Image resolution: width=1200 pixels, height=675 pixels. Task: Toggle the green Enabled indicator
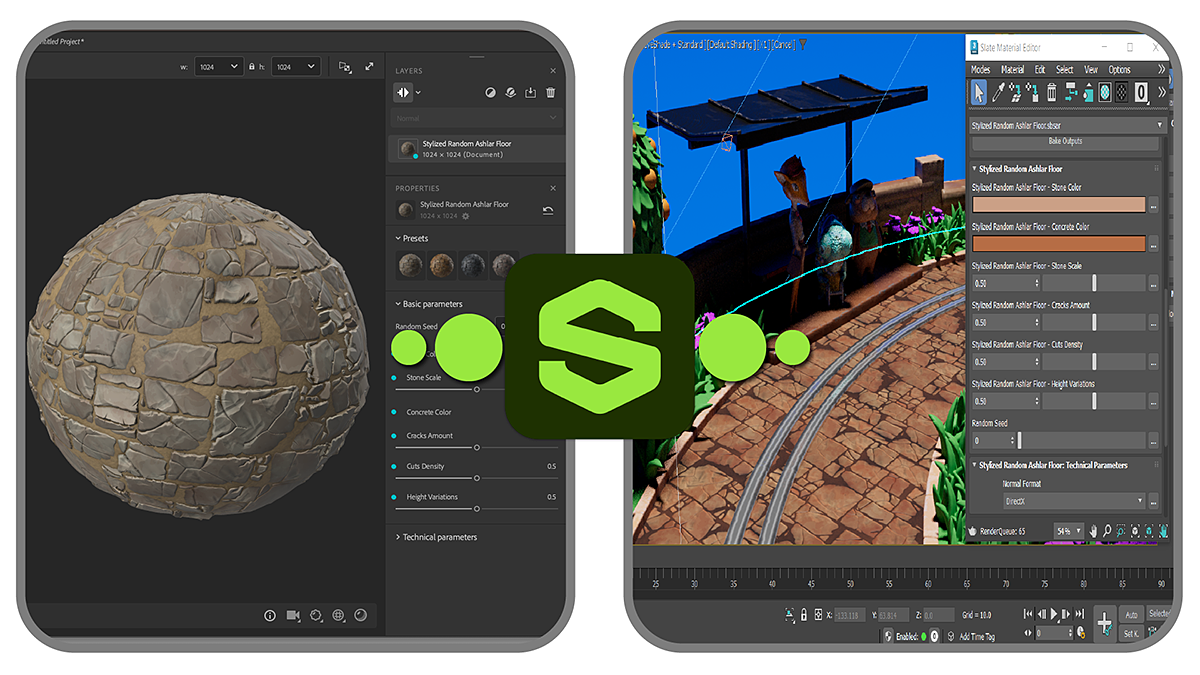(x=924, y=636)
